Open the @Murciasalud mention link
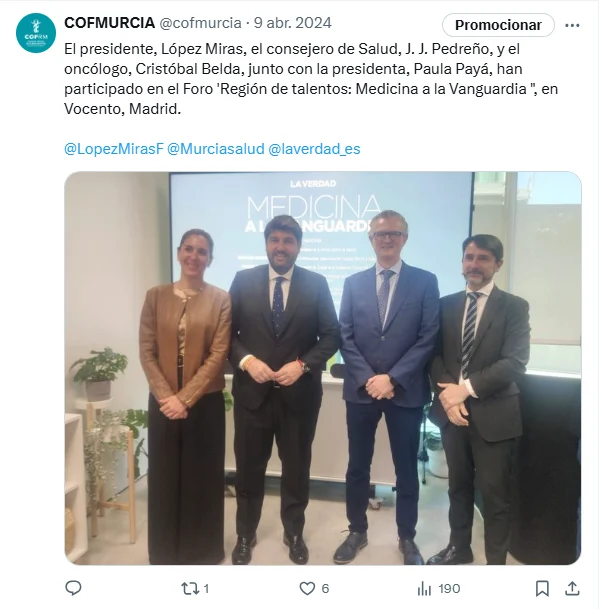Image resolution: width=599 pixels, height=609 pixels. point(216,149)
